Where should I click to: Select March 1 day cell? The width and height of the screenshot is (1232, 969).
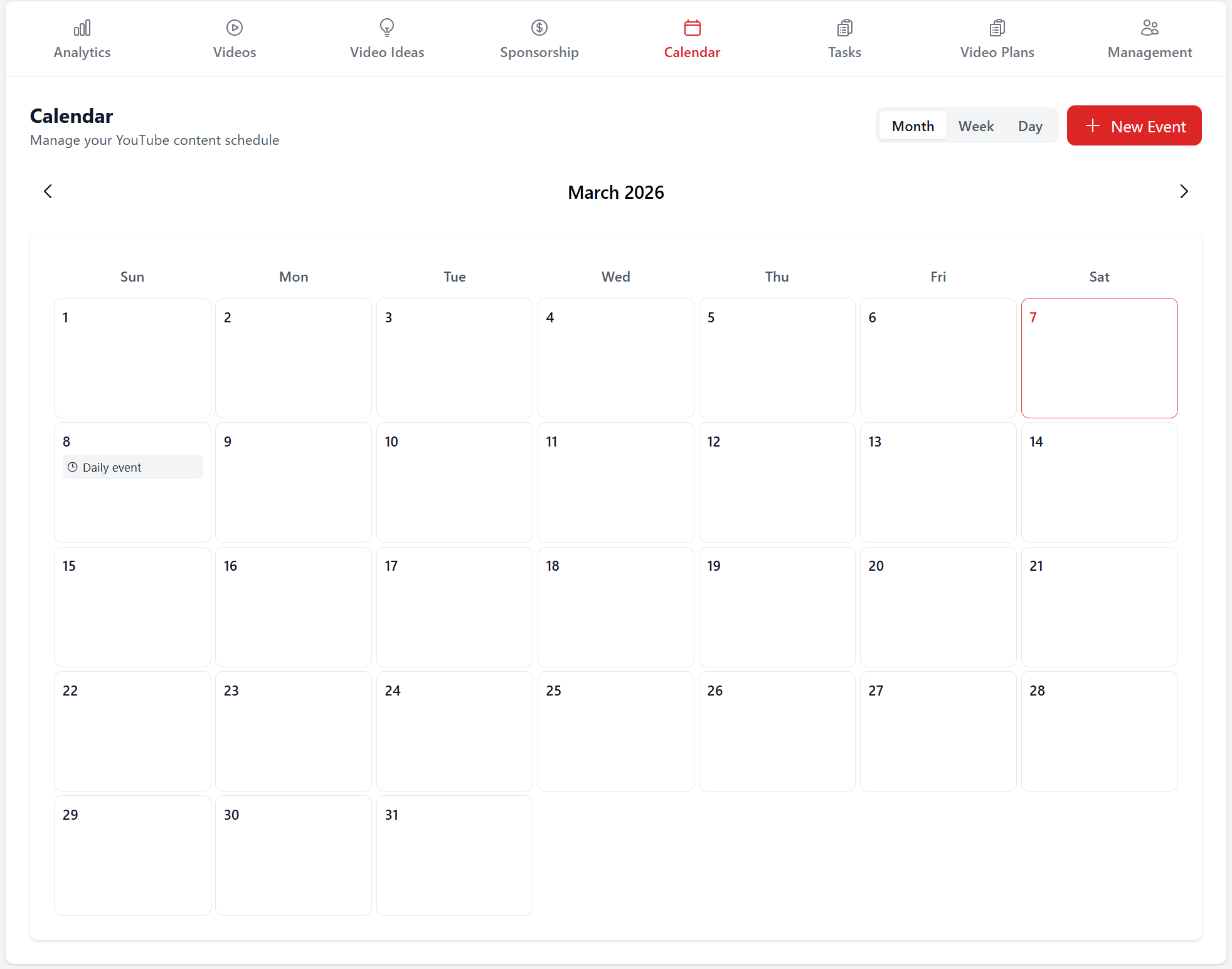[x=132, y=358]
